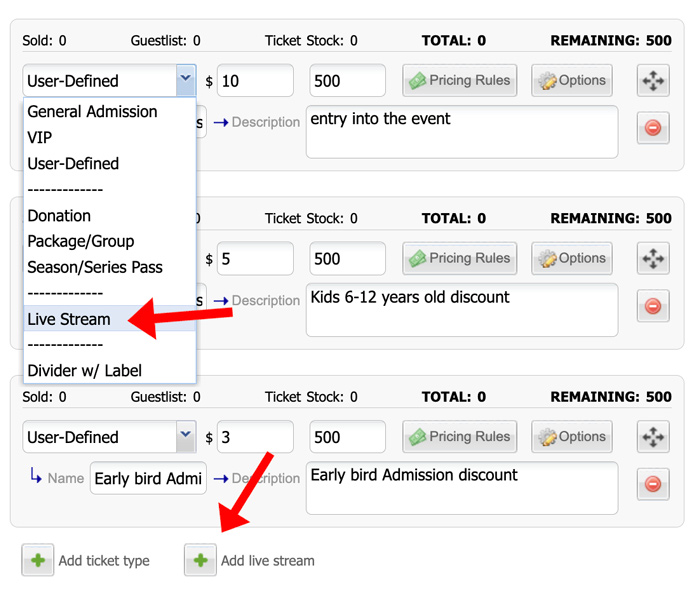
Task: Remove the 'entry into the event' ticket
Action: (653, 128)
